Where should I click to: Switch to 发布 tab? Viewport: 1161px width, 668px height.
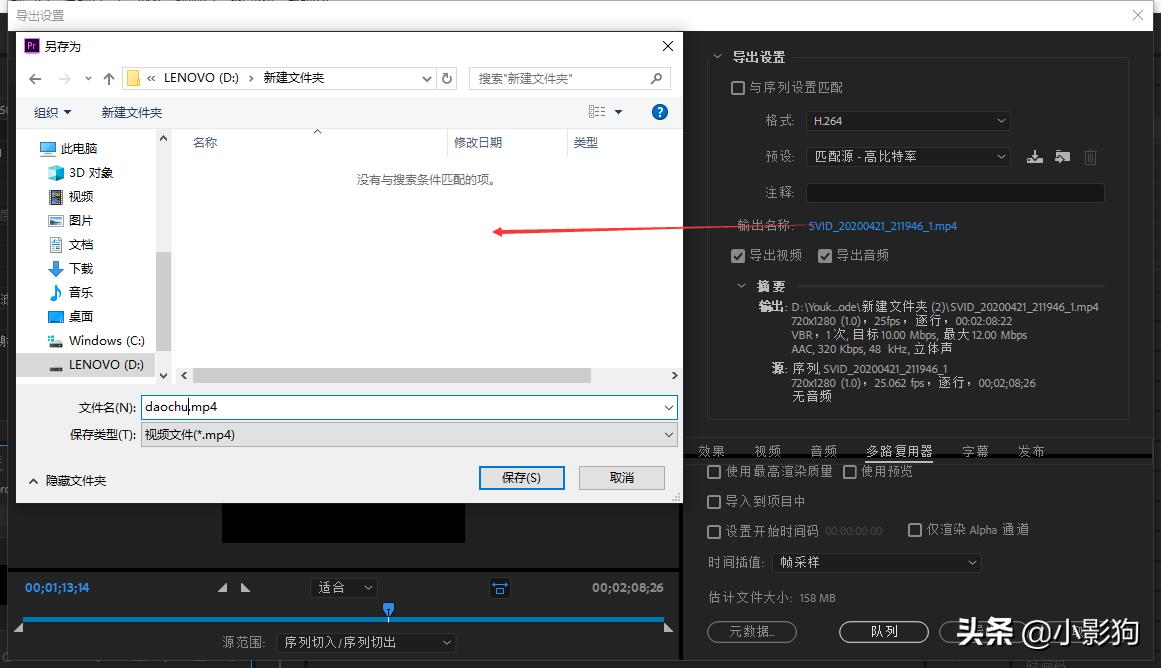[x=1031, y=451]
